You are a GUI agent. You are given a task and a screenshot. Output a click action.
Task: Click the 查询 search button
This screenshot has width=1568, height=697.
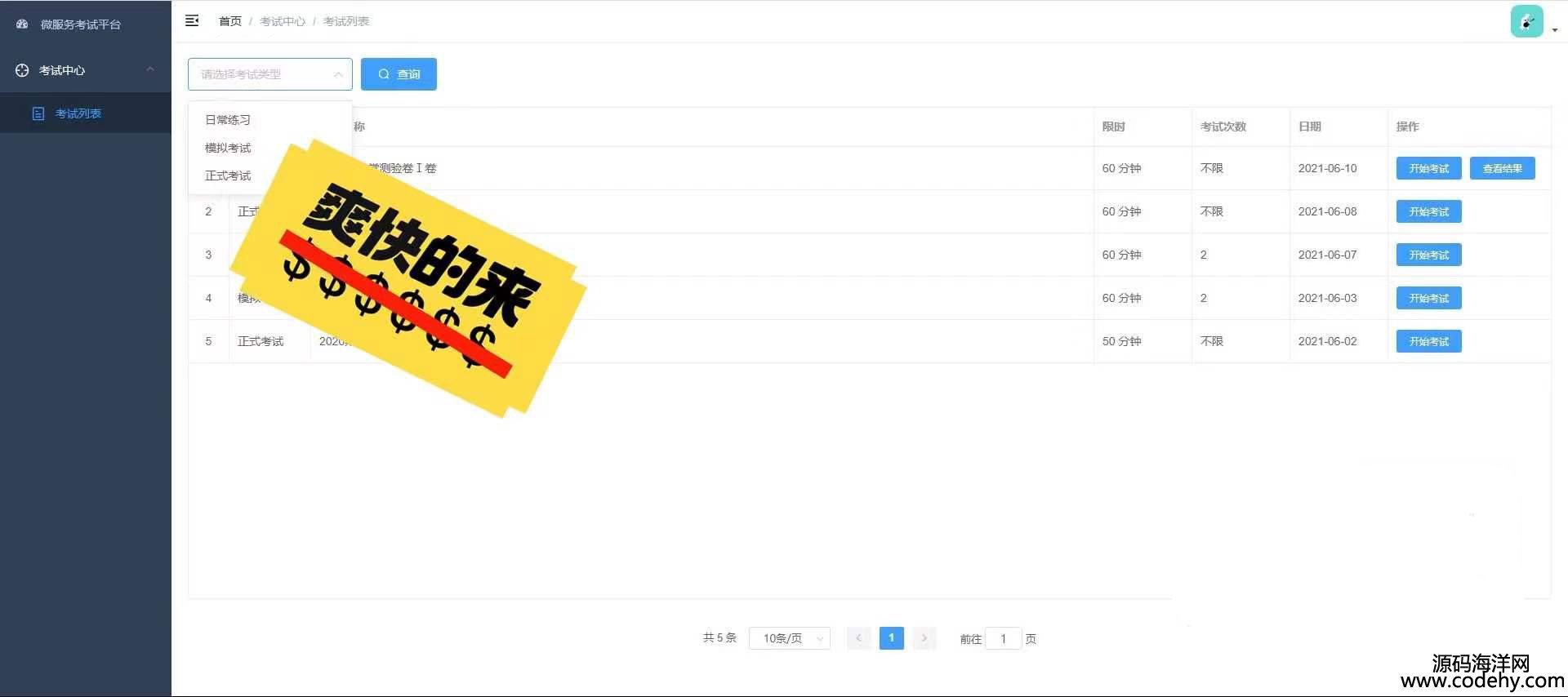[399, 74]
